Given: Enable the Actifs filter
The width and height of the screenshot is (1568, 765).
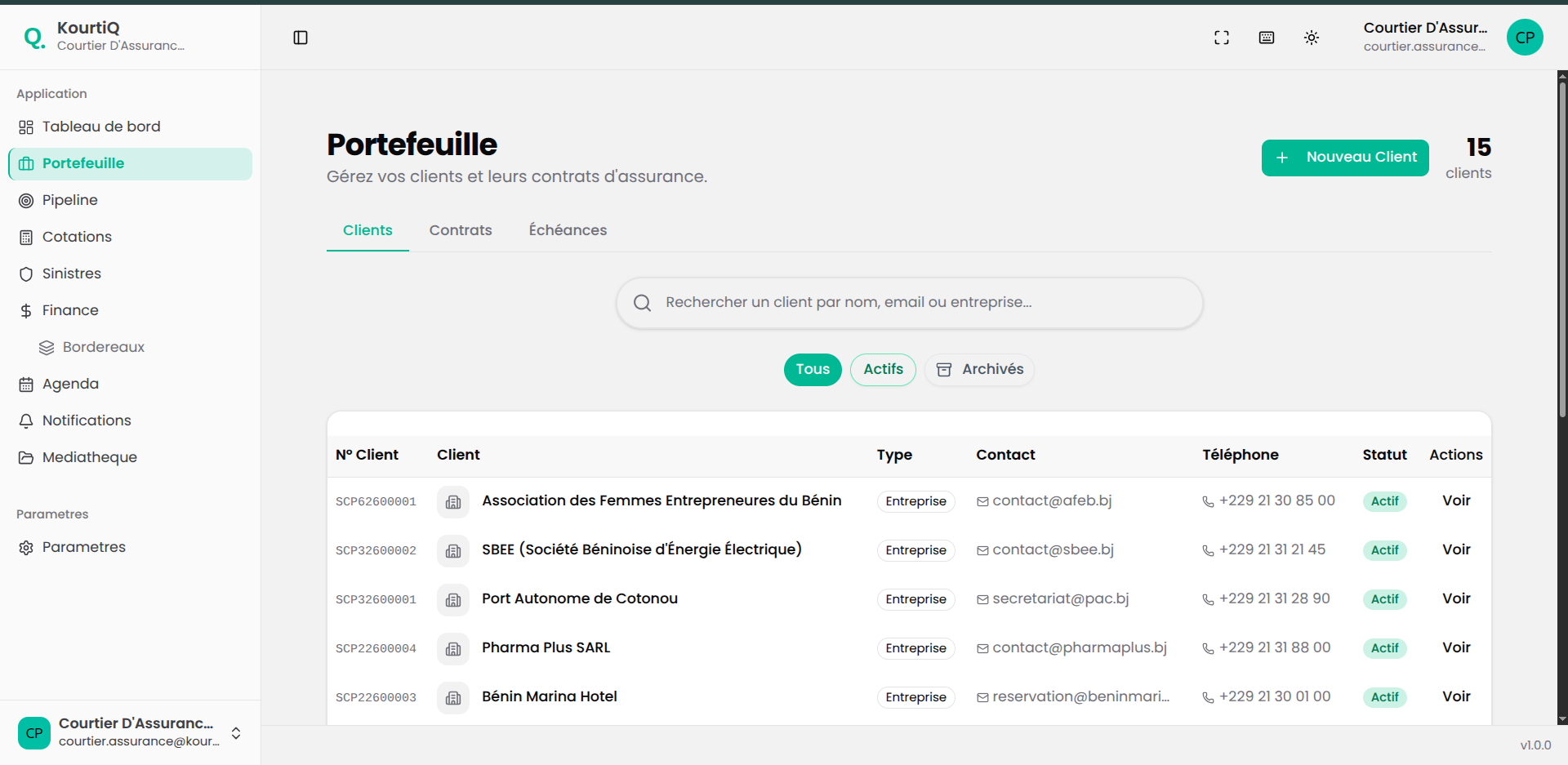Looking at the screenshot, I should click(883, 369).
